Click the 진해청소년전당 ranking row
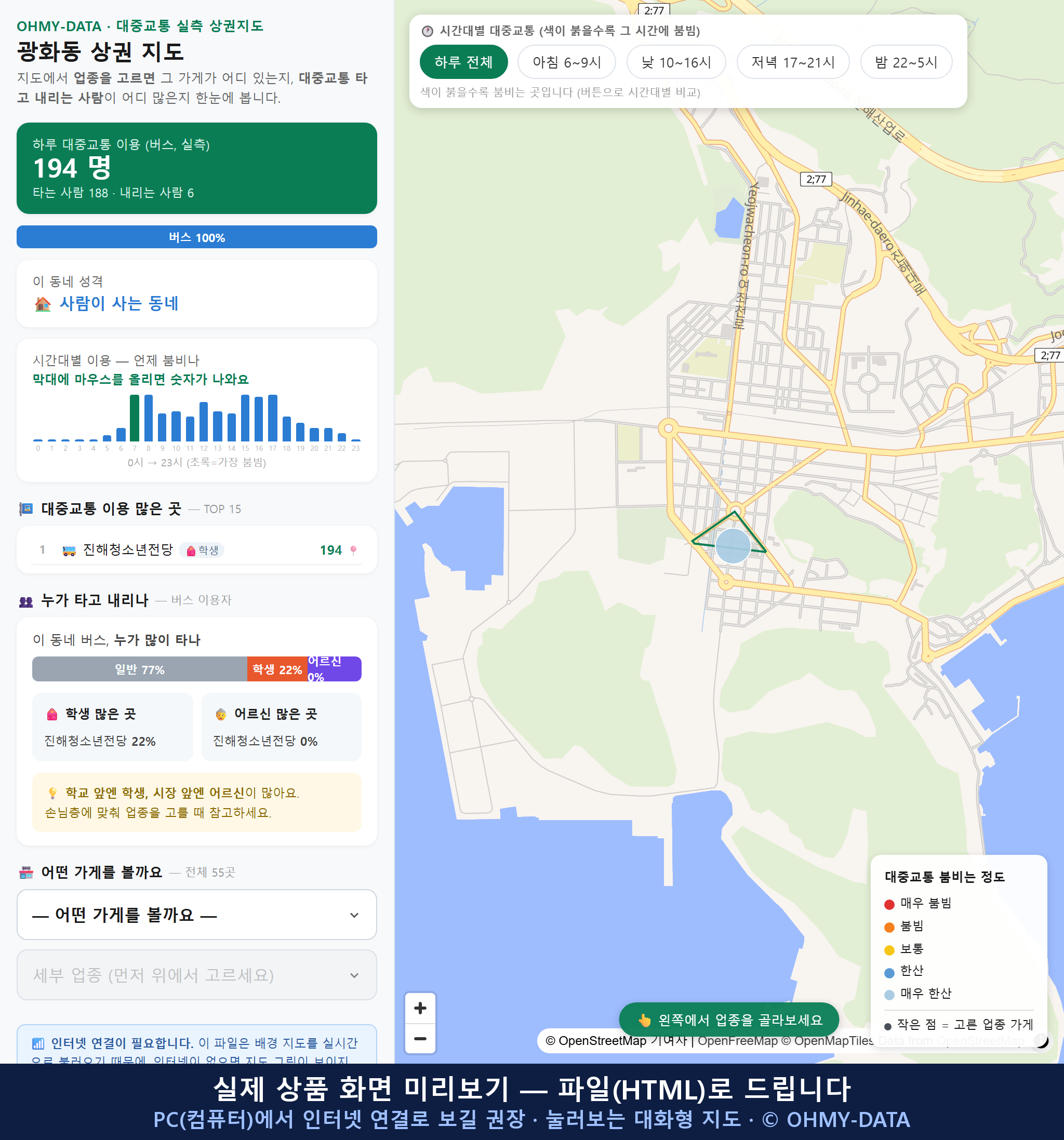Image resolution: width=1064 pixels, height=1140 pixels. (x=197, y=550)
